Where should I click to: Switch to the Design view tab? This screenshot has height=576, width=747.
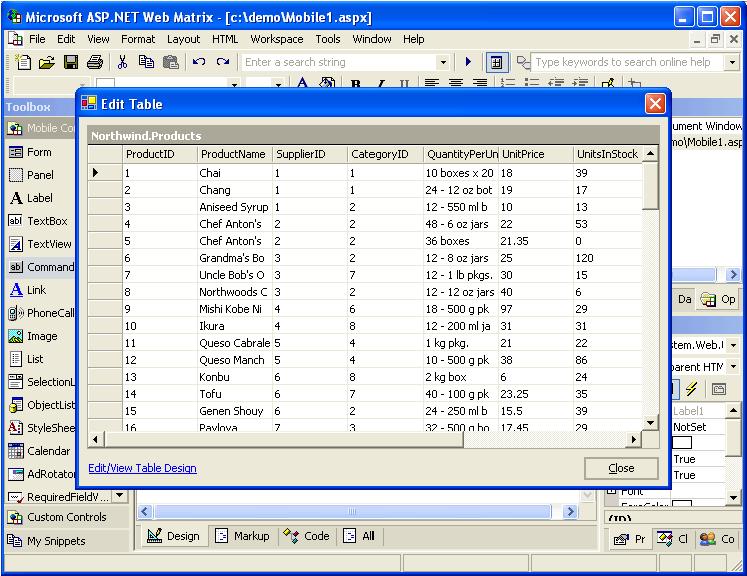coord(173,536)
